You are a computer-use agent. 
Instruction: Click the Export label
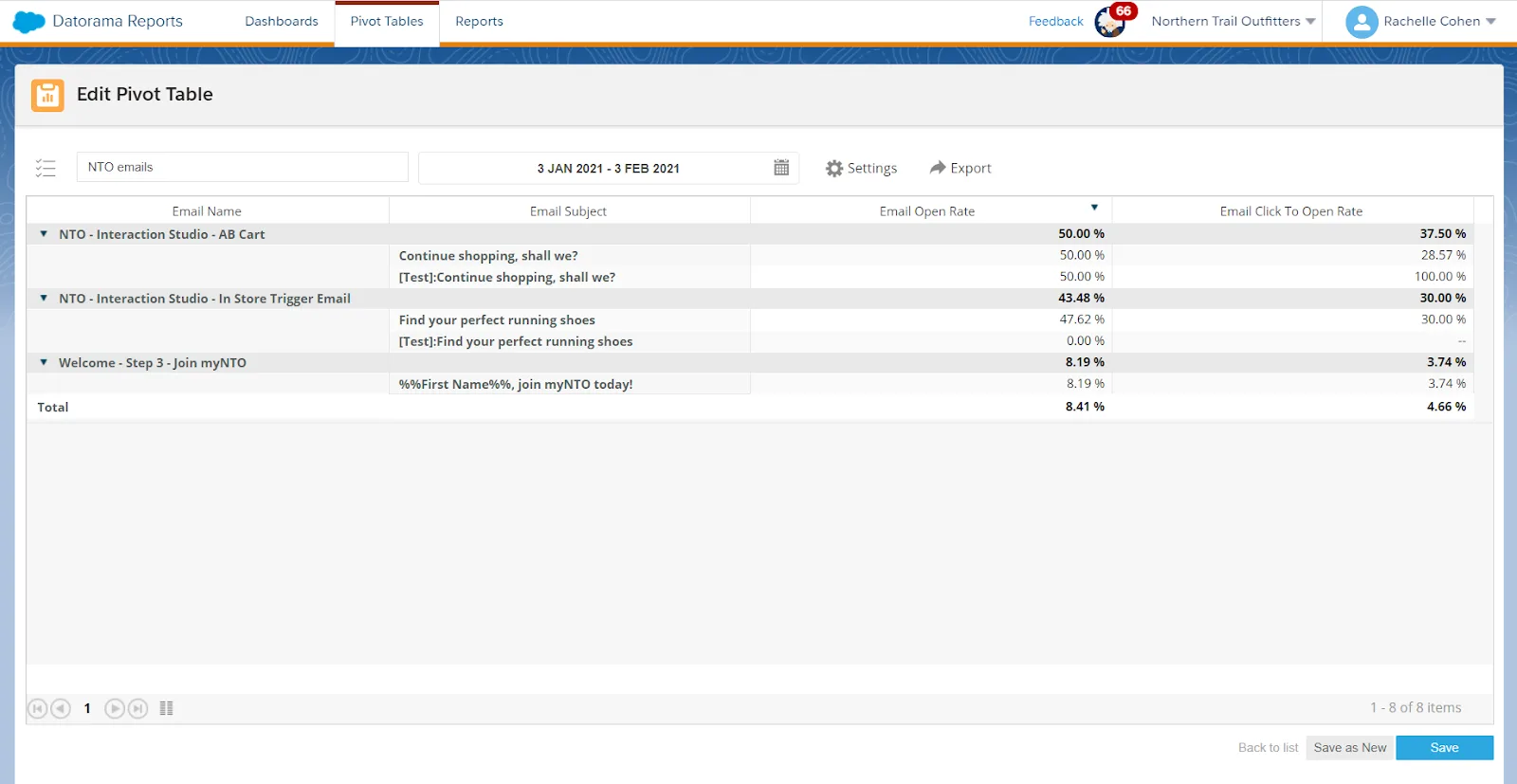click(x=971, y=168)
